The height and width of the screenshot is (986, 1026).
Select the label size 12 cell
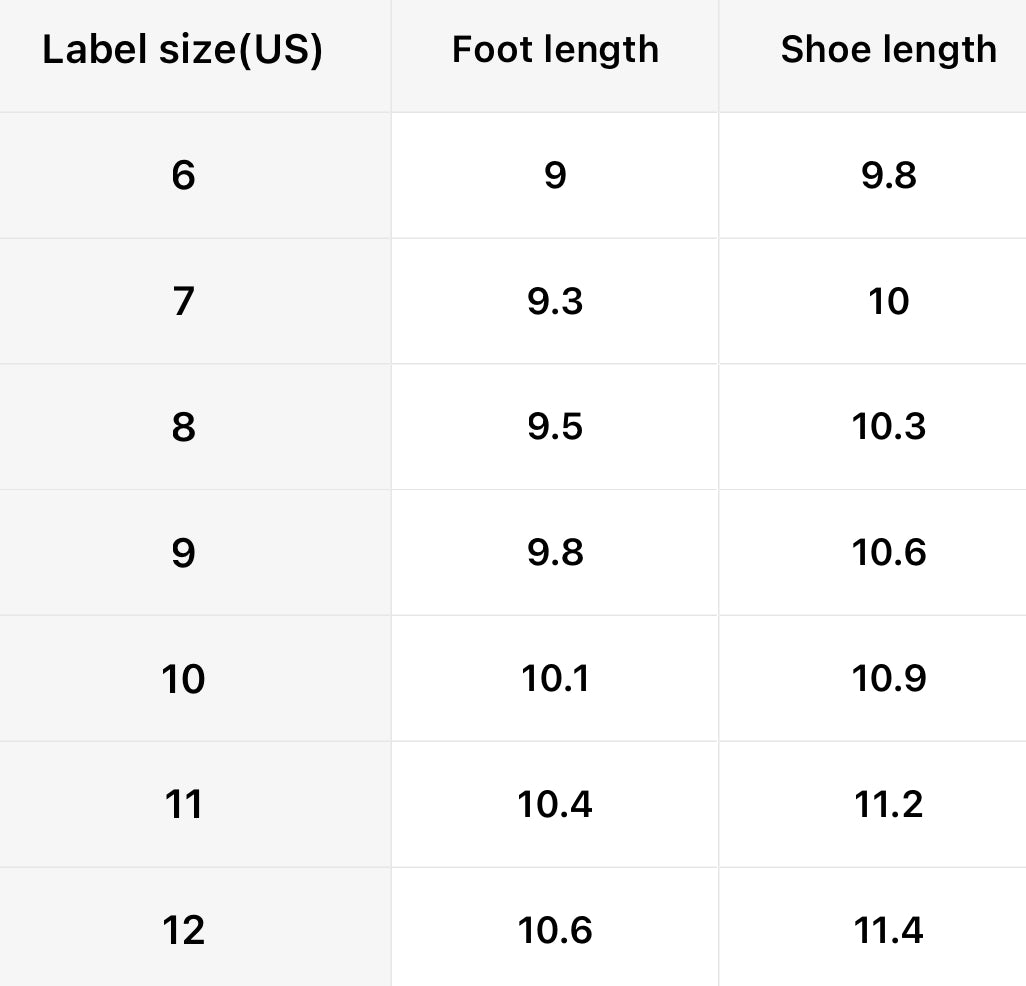[183, 930]
